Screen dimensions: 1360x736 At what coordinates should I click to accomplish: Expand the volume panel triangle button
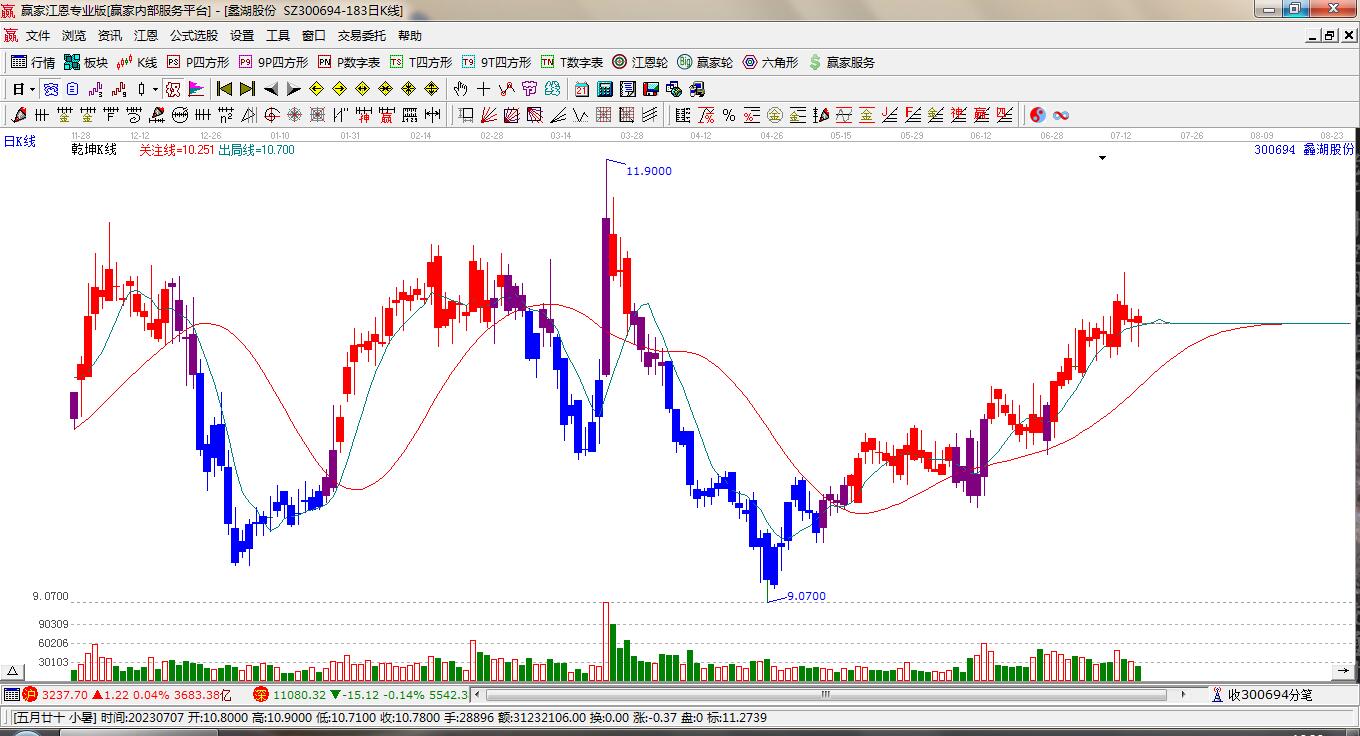point(14,671)
